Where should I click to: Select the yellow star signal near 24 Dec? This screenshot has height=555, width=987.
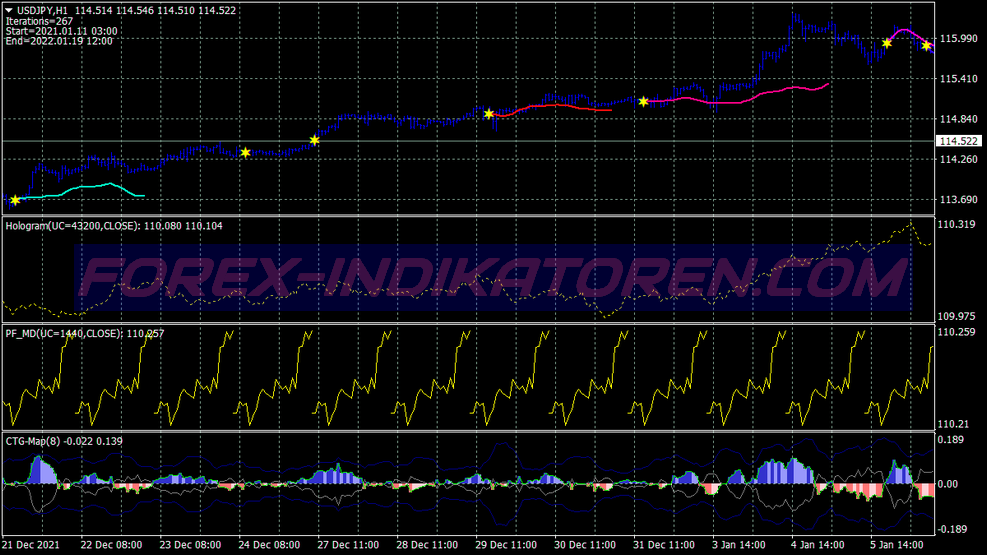coord(245,152)
